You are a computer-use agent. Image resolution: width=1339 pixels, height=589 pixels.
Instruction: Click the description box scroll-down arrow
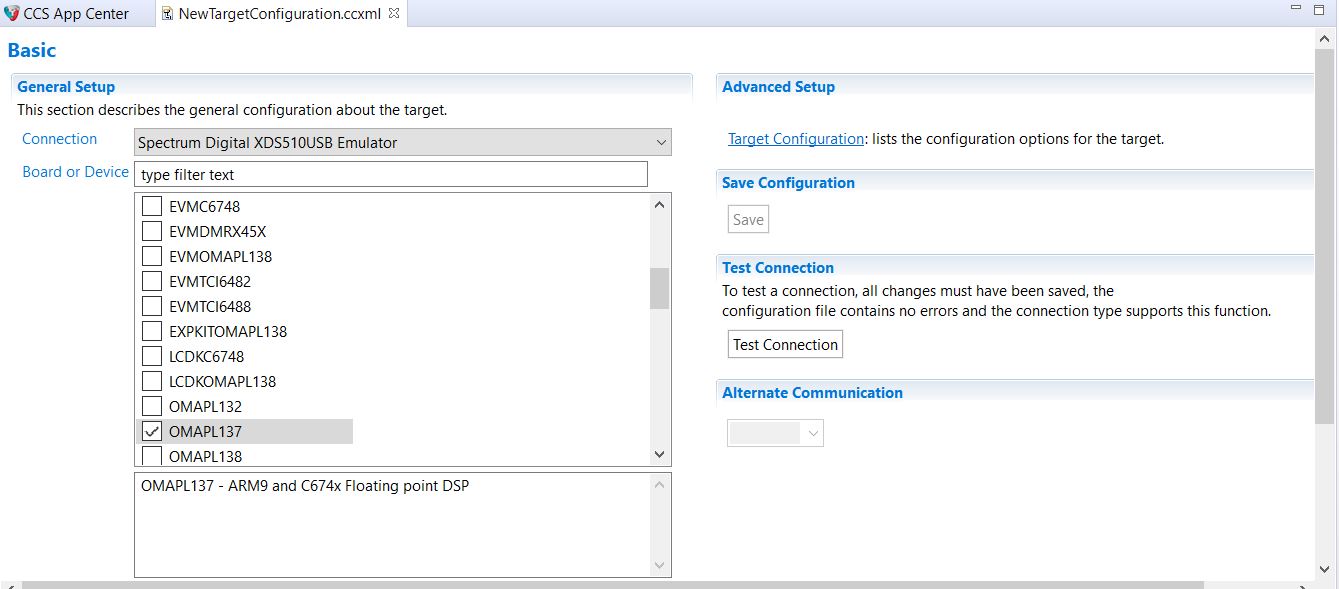659,566
